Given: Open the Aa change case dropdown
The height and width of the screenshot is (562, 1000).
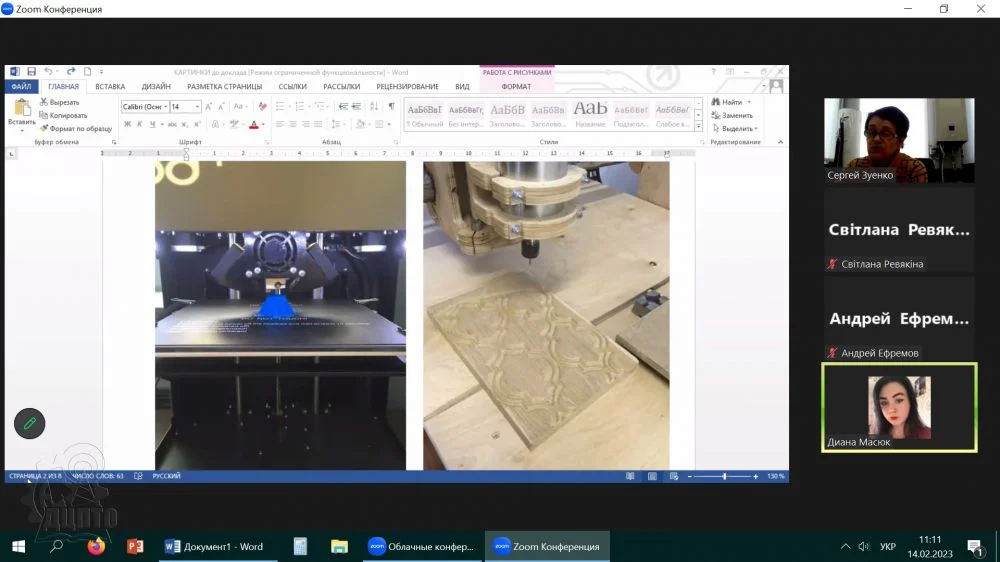Looking at the screenshot, I should tap(240, 107).
